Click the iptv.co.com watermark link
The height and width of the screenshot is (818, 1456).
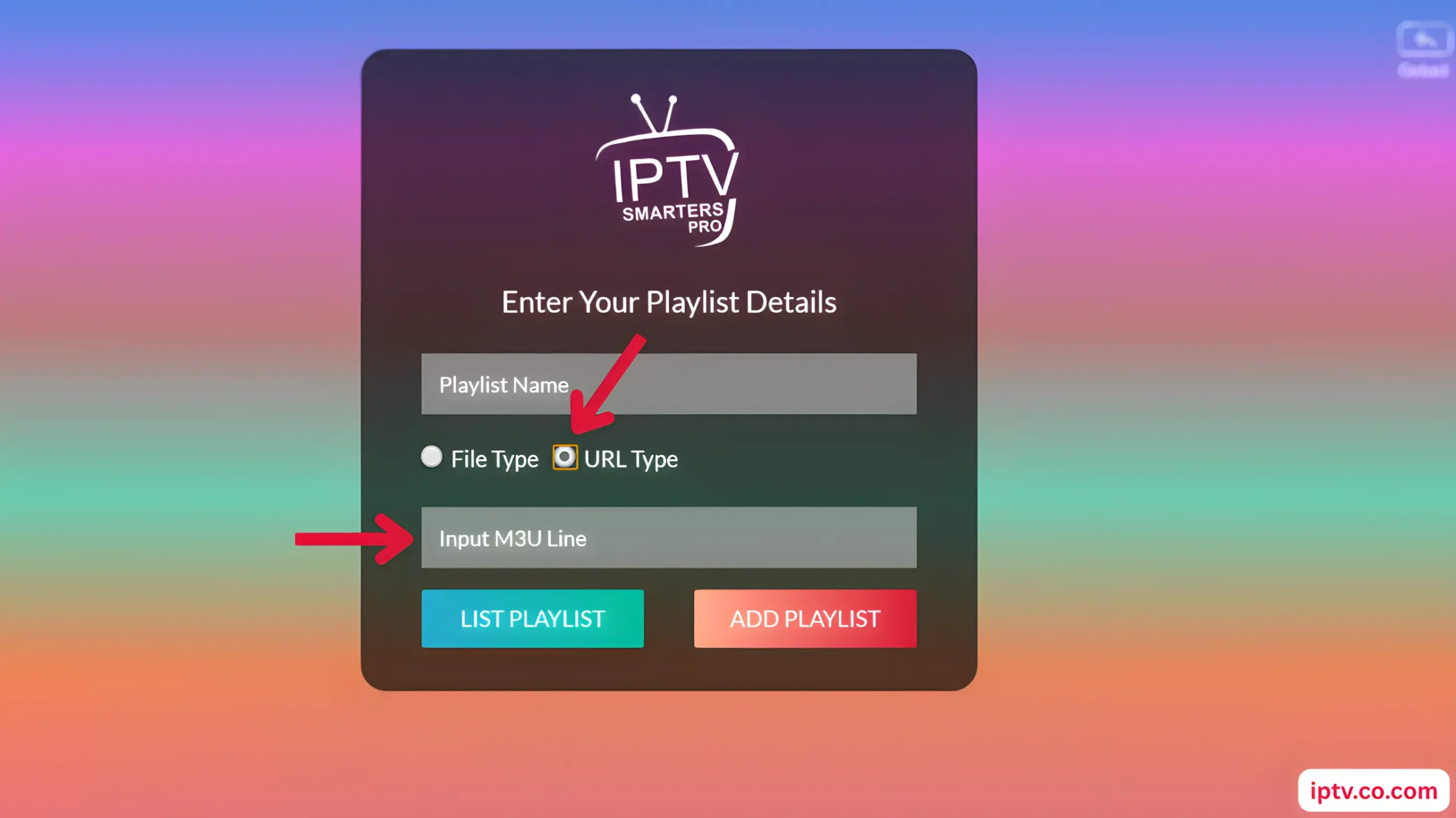click(x=1374, y=791)
